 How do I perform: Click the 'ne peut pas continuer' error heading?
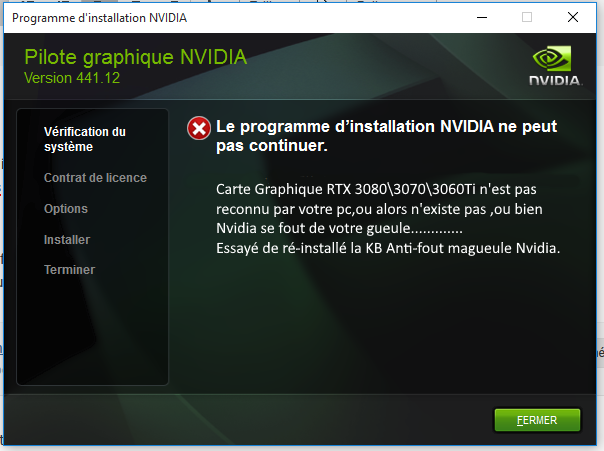point(386,136)
